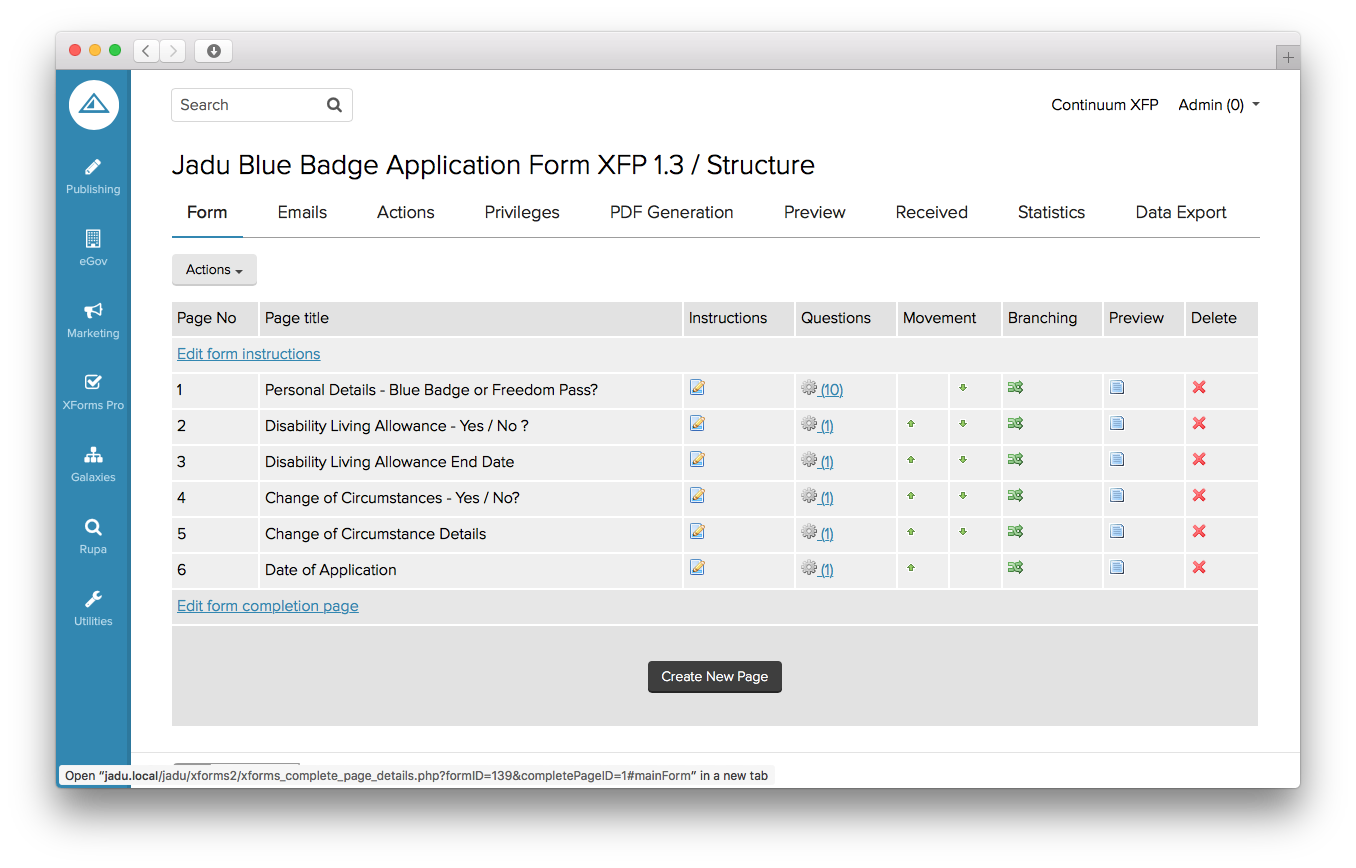This screenshot has width=1356, height=868.
Task: Click the search magnifier icon
Action: coord(334,105)
